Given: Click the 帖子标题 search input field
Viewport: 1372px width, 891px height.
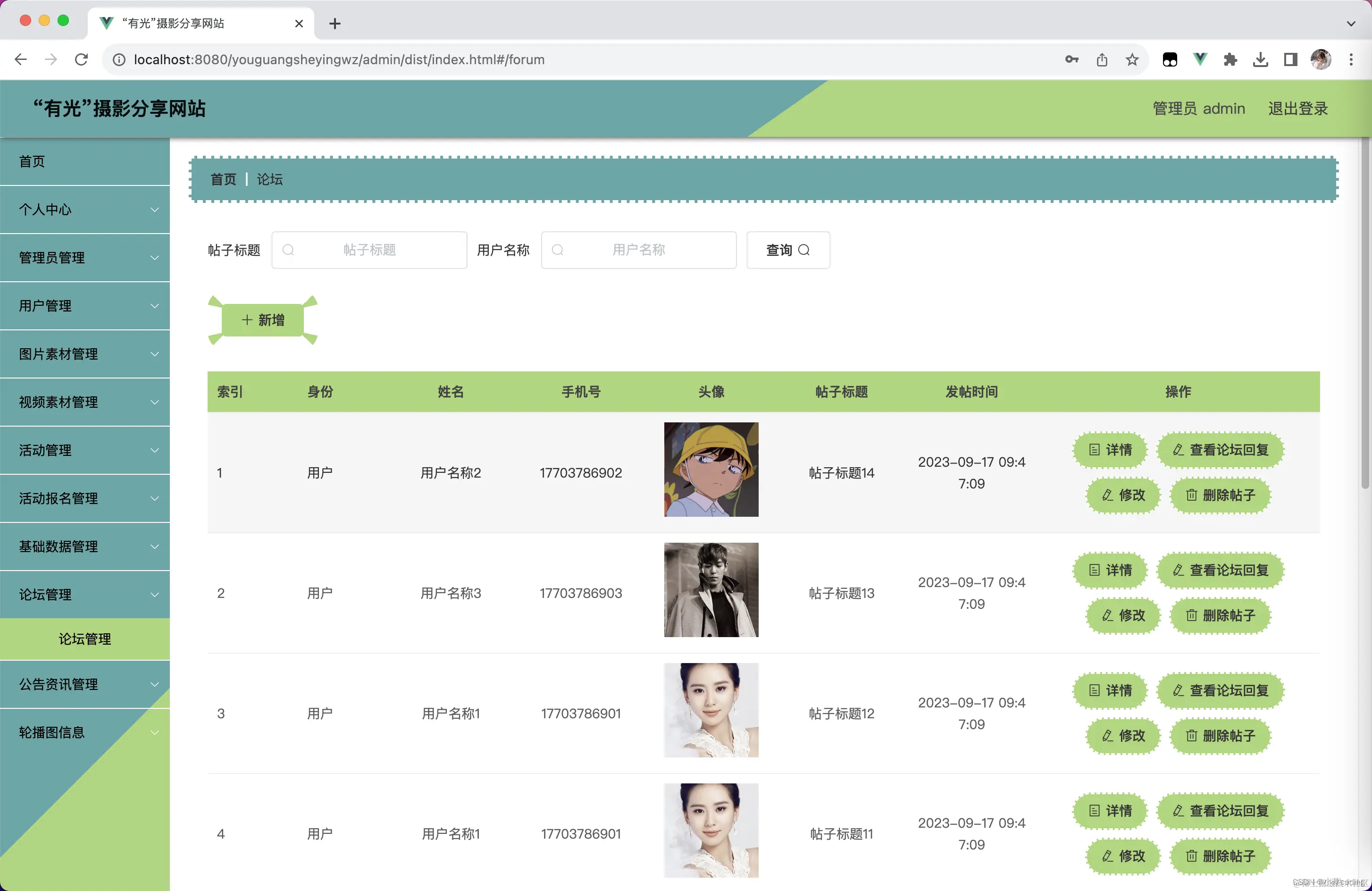Looking at the screenshot, I should 369,250.
